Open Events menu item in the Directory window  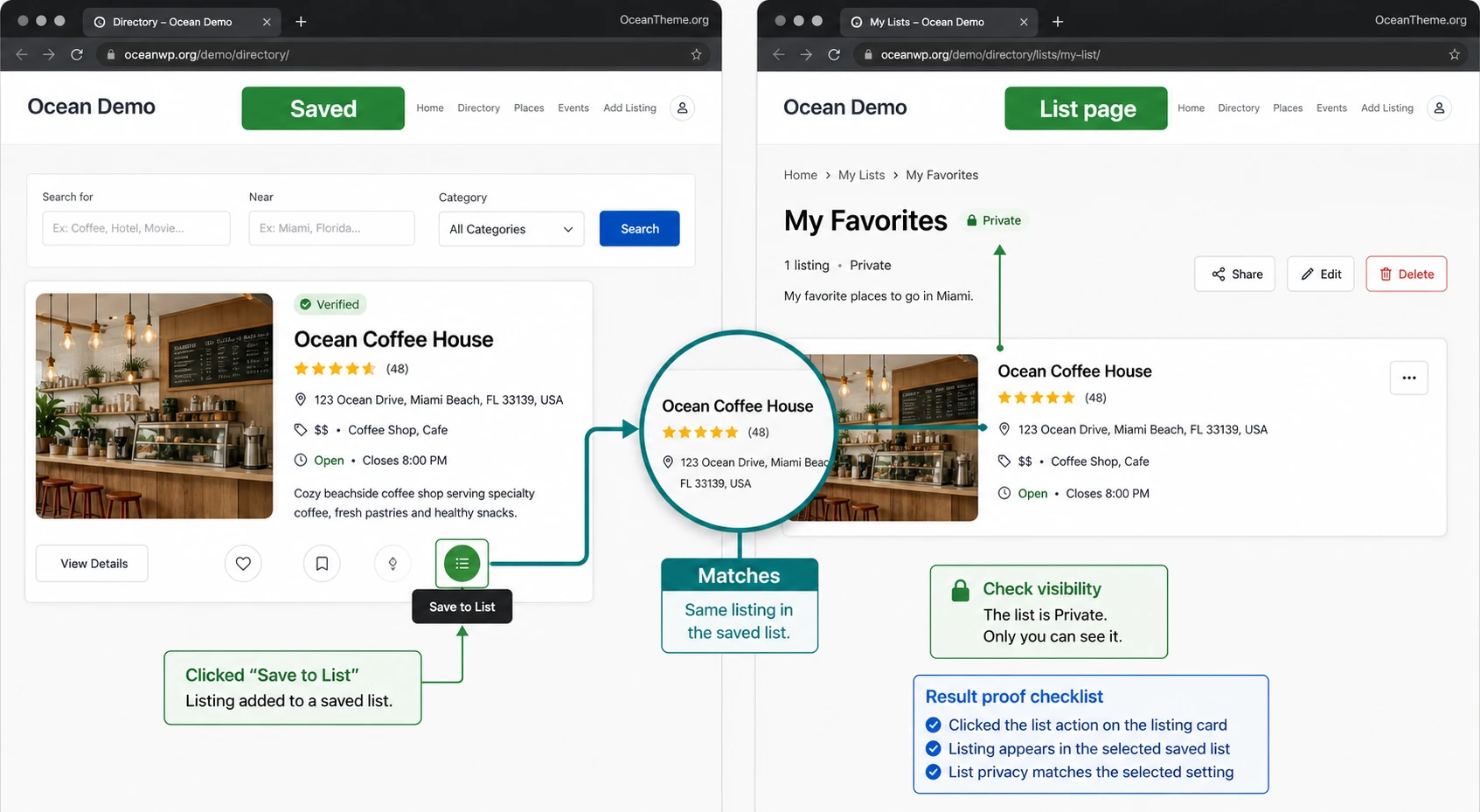tap(573, 108)
